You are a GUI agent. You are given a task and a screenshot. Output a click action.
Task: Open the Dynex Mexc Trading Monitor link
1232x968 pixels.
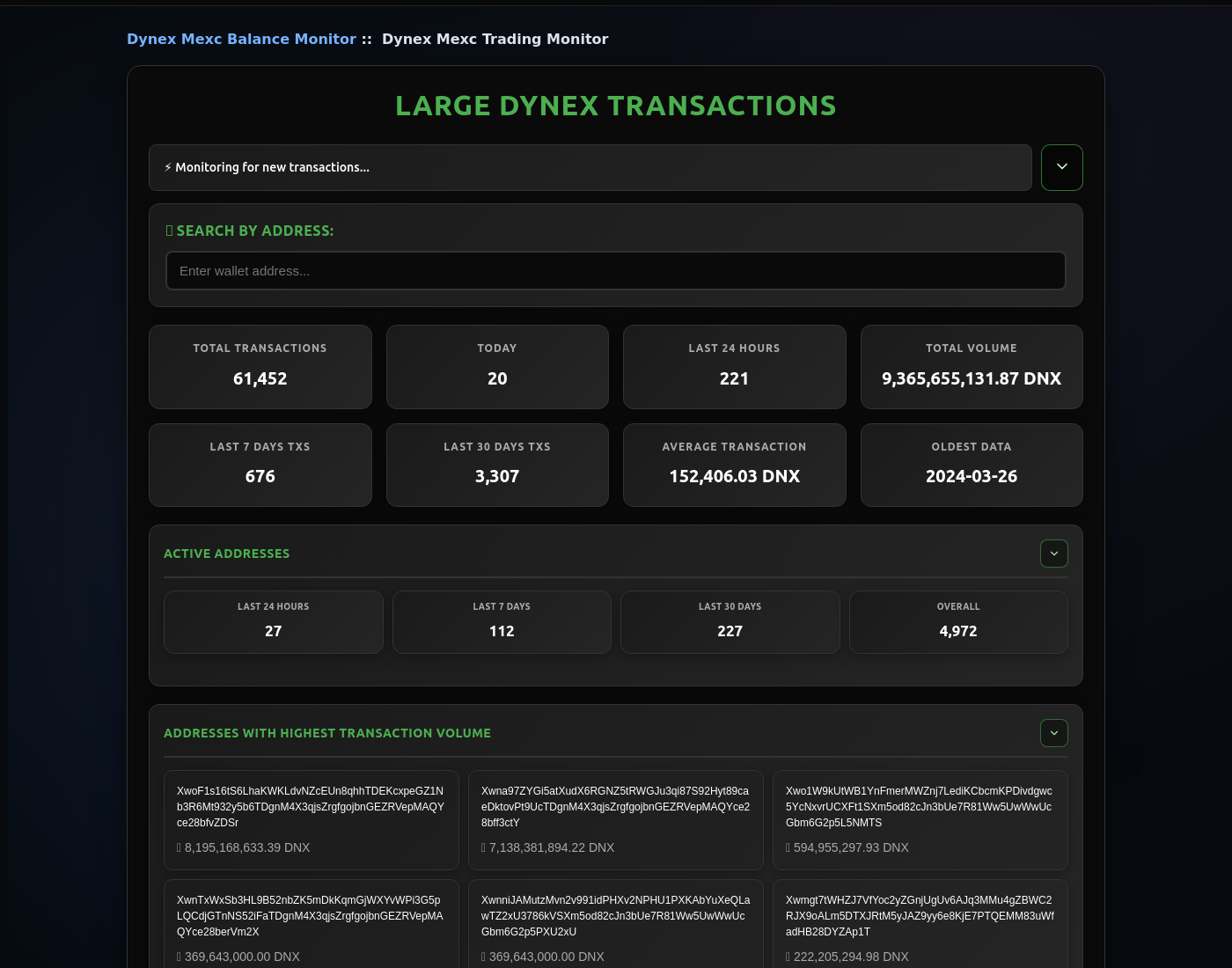pos(495,39)
